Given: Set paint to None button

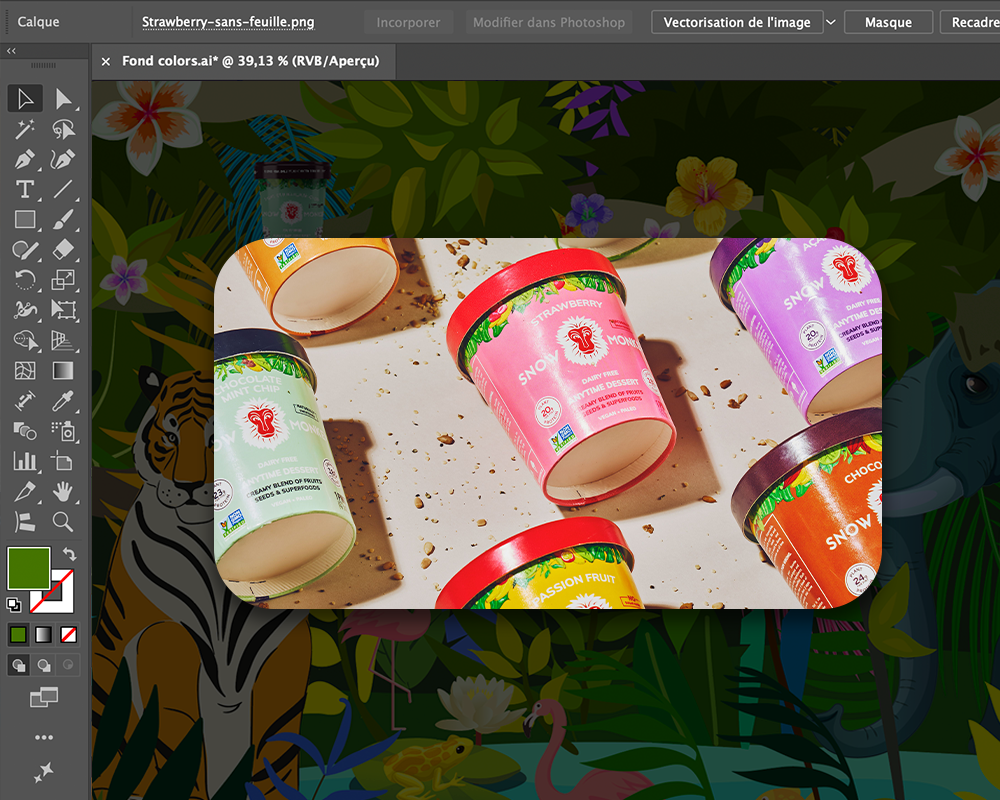Looking at the screenshot, I should pos(68,634).
